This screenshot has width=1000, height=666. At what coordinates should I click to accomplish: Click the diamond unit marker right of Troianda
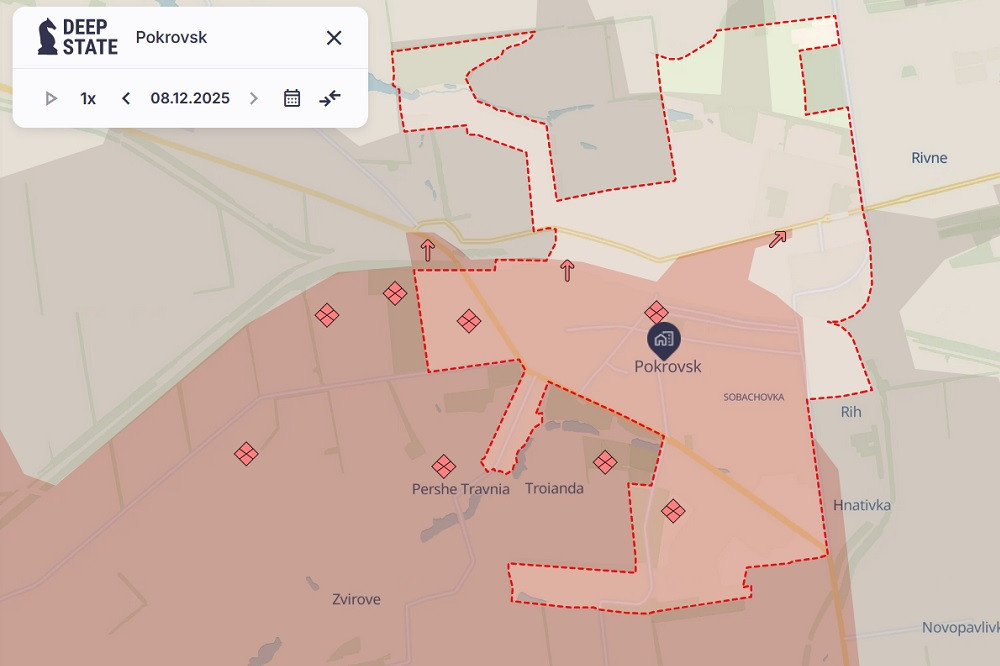pyautogui.click(x=605, y=462)
